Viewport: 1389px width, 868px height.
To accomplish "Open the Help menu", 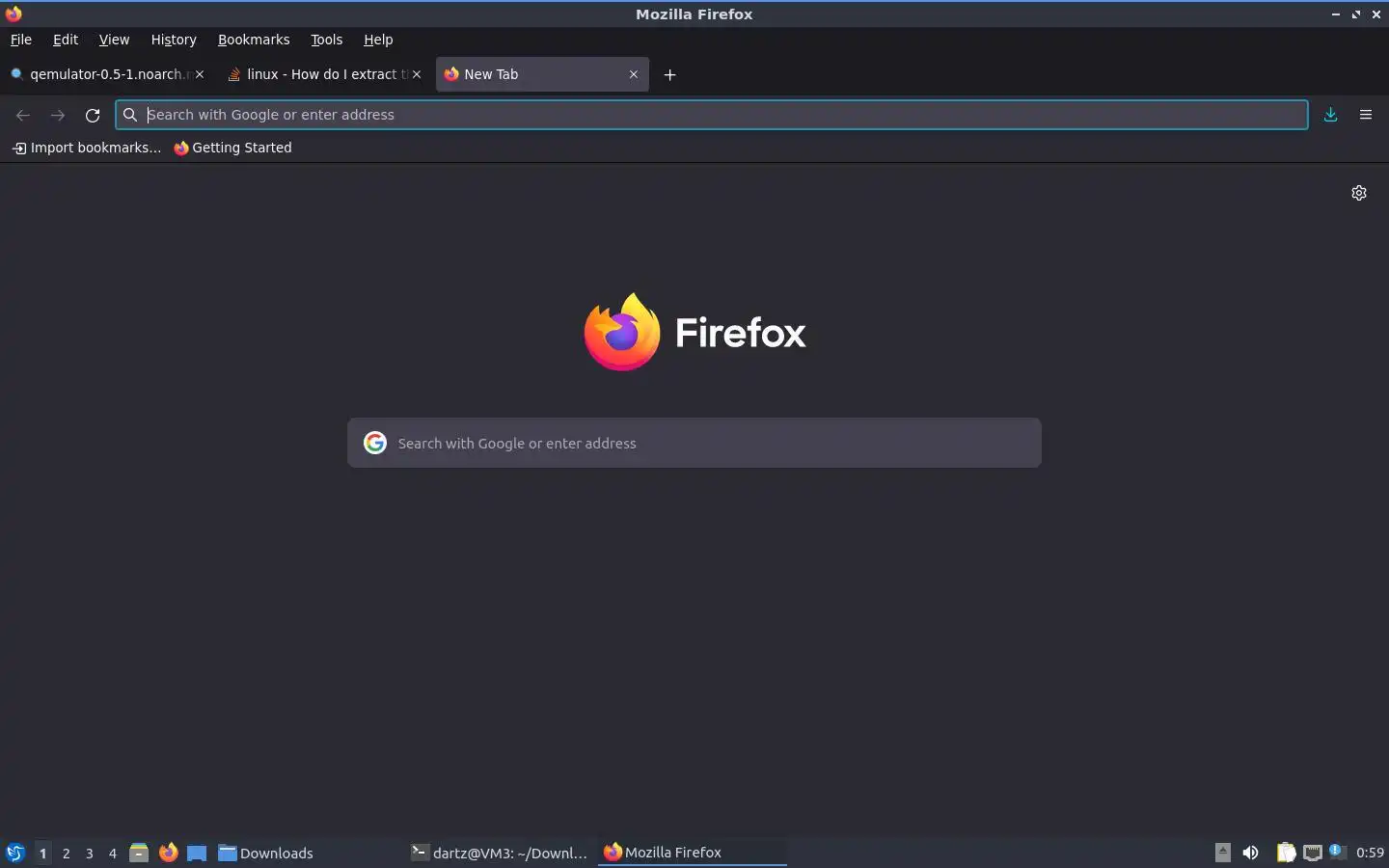I will coord(378,40).
